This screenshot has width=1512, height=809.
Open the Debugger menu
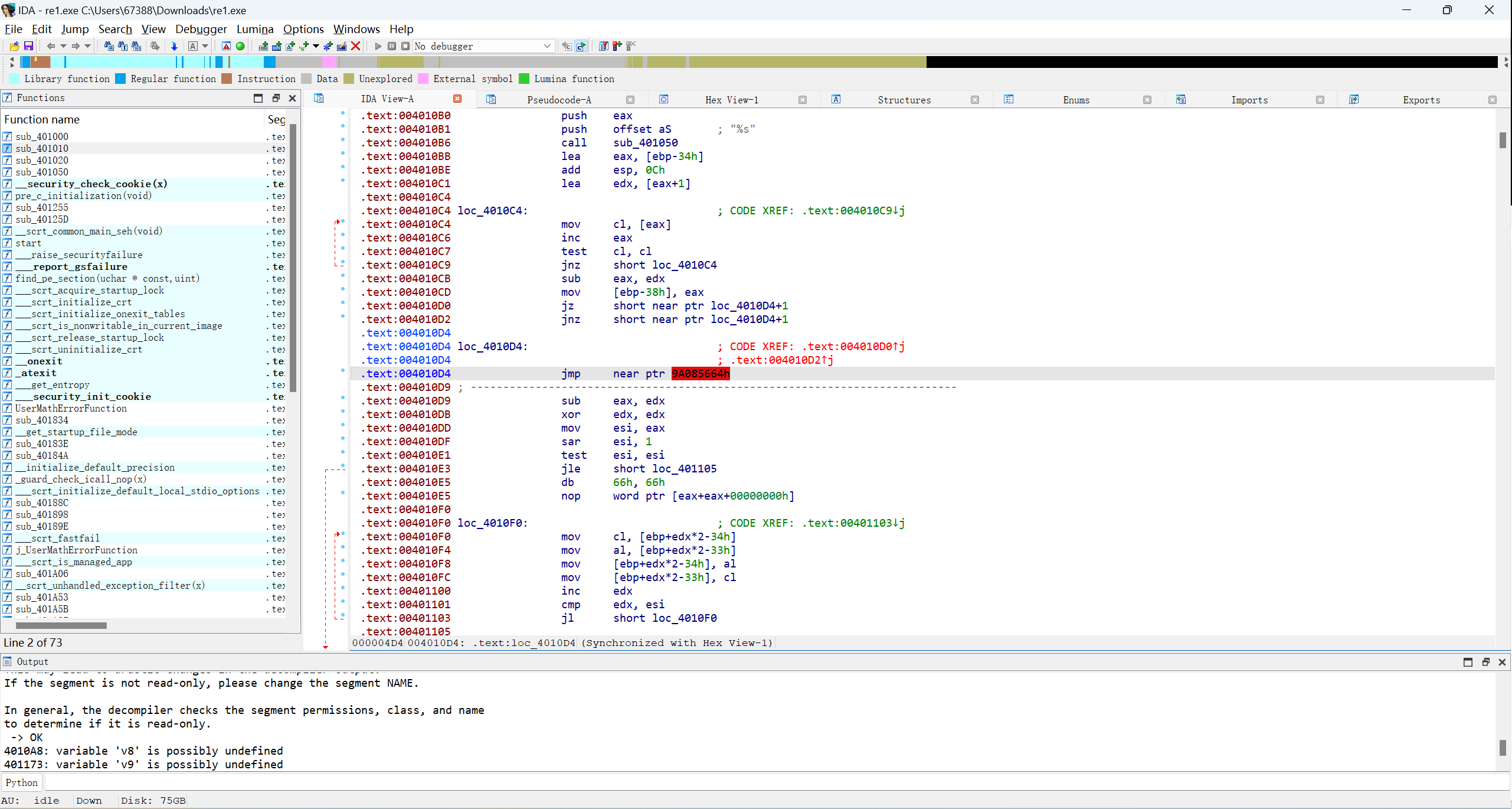coord(201,29)
